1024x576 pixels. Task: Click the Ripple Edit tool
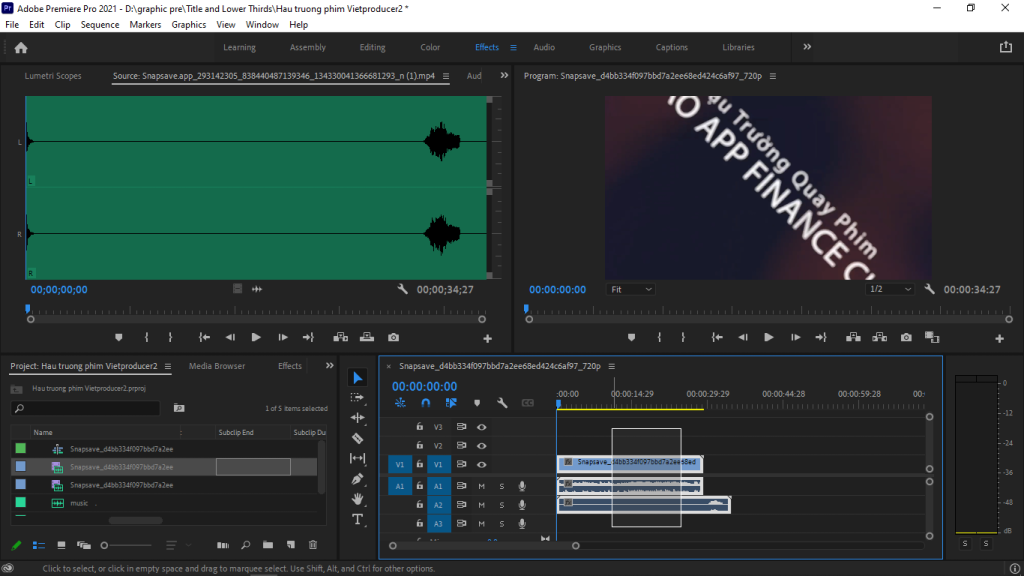pos(358,418)
